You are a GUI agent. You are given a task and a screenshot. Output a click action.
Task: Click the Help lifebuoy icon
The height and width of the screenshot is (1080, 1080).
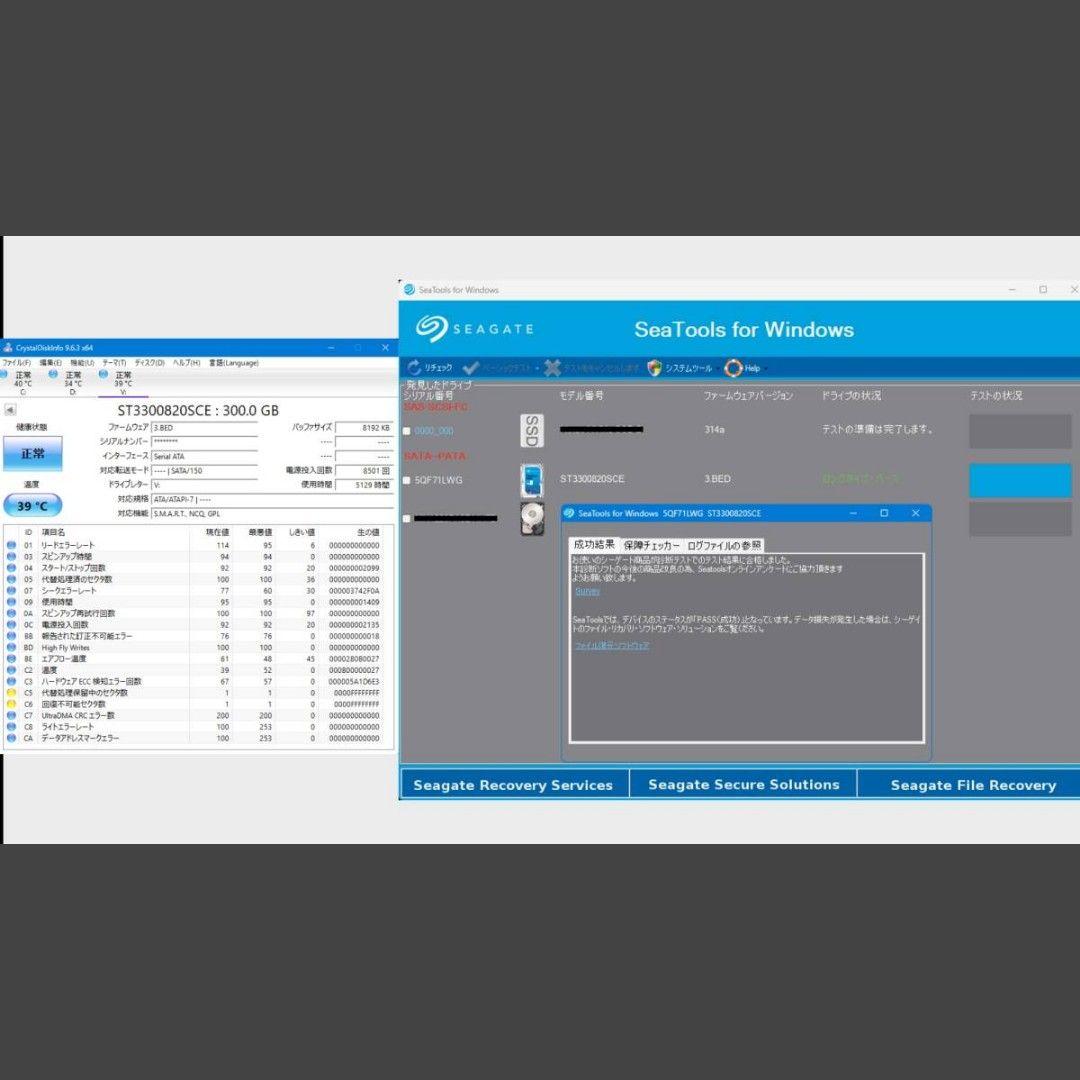[734, 368]
